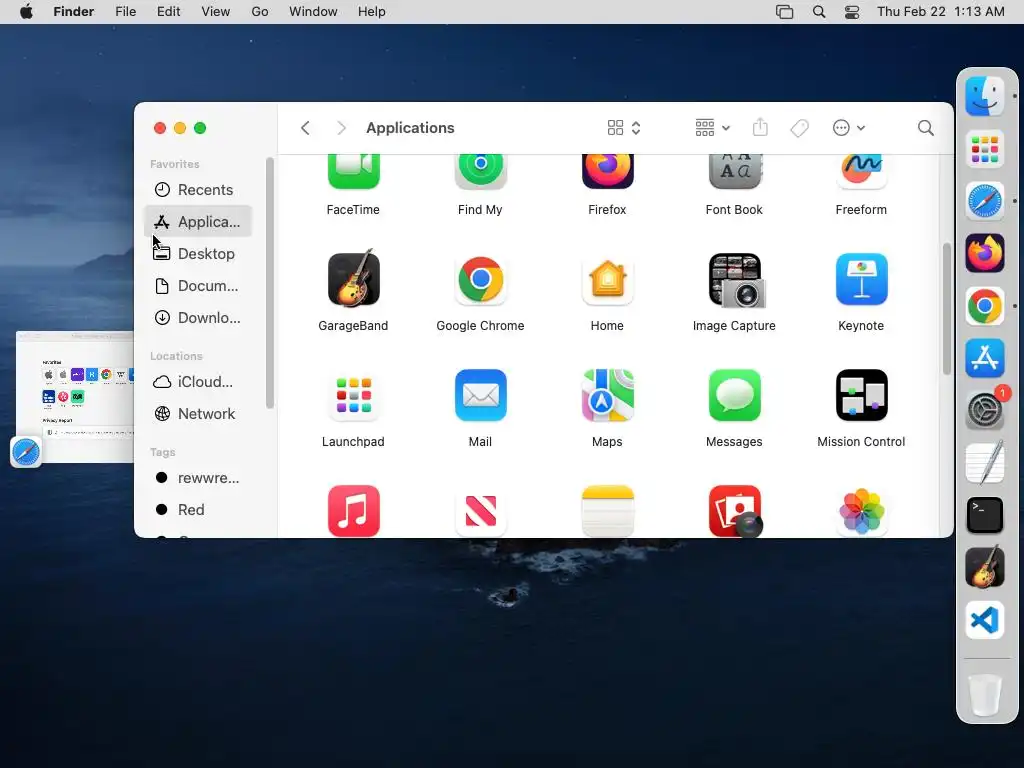Select the Keynote app icon
1024x768 pixels.
[861, 280]
